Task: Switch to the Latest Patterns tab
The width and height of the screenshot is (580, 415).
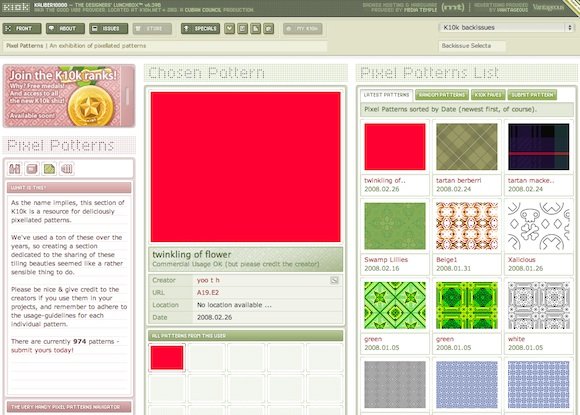Action: click(387, 95)
